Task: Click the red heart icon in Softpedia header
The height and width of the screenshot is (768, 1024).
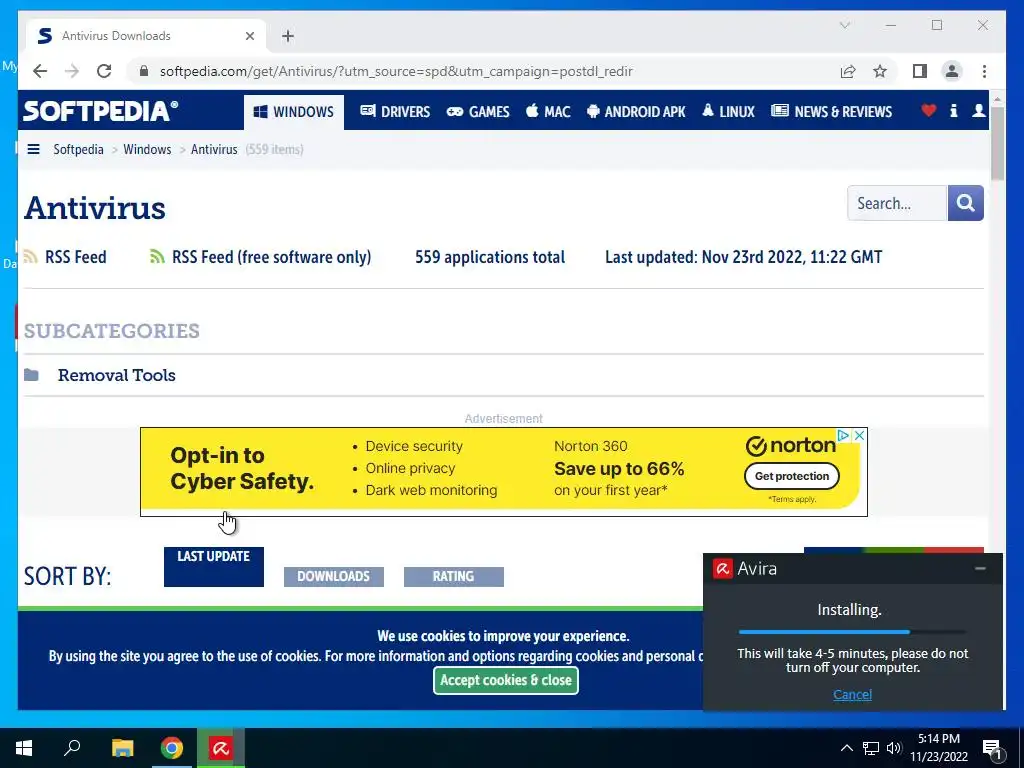Action: [929, 110]
